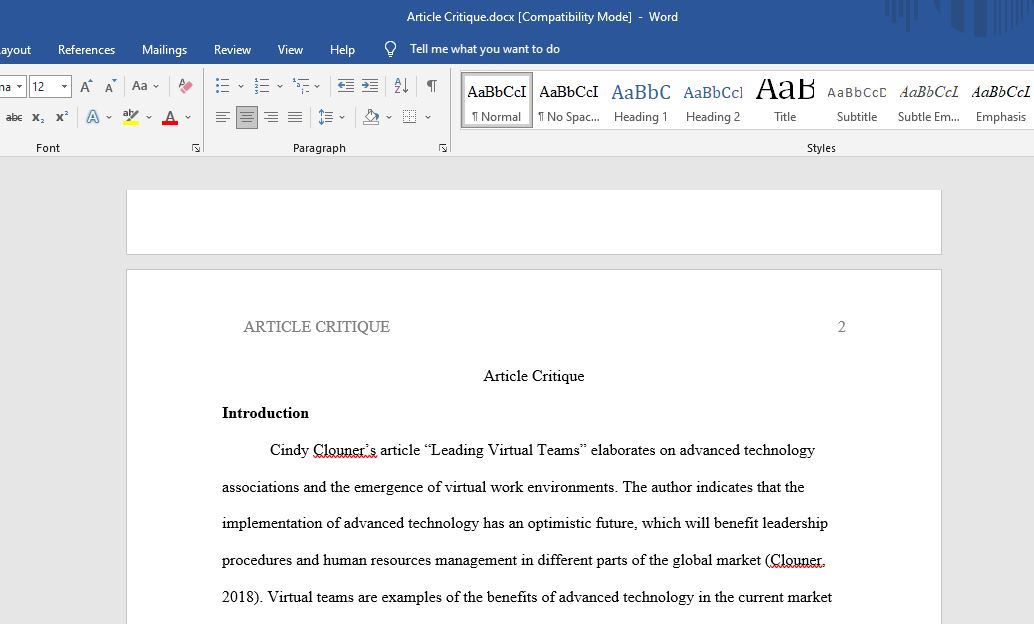Apply paragraph shading with paint bucket
The width and height of the screenshot is (1034, 624).
[371, 117]
